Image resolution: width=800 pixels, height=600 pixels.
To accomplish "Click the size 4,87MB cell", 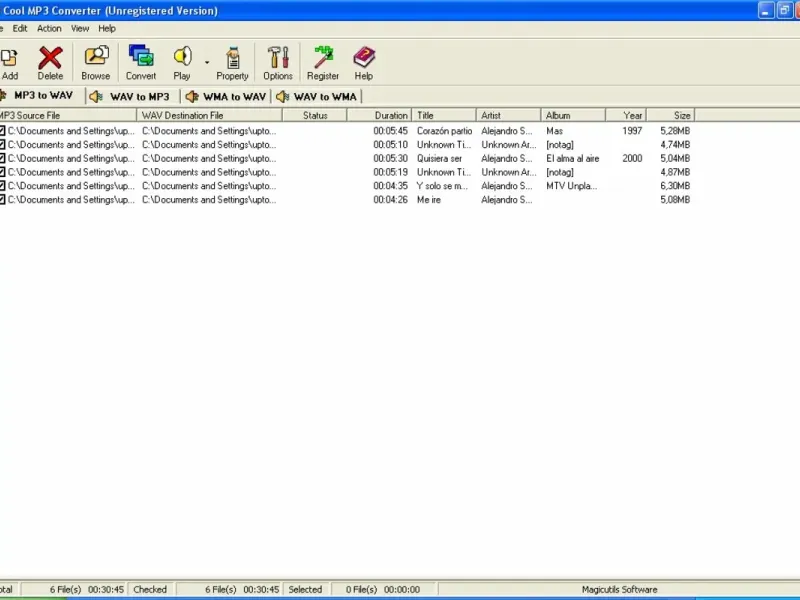I will pos(675,172).
